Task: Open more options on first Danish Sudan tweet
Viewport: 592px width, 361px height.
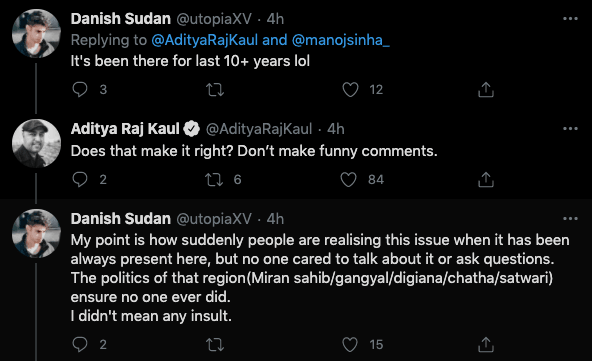Action: click(570, 19)
